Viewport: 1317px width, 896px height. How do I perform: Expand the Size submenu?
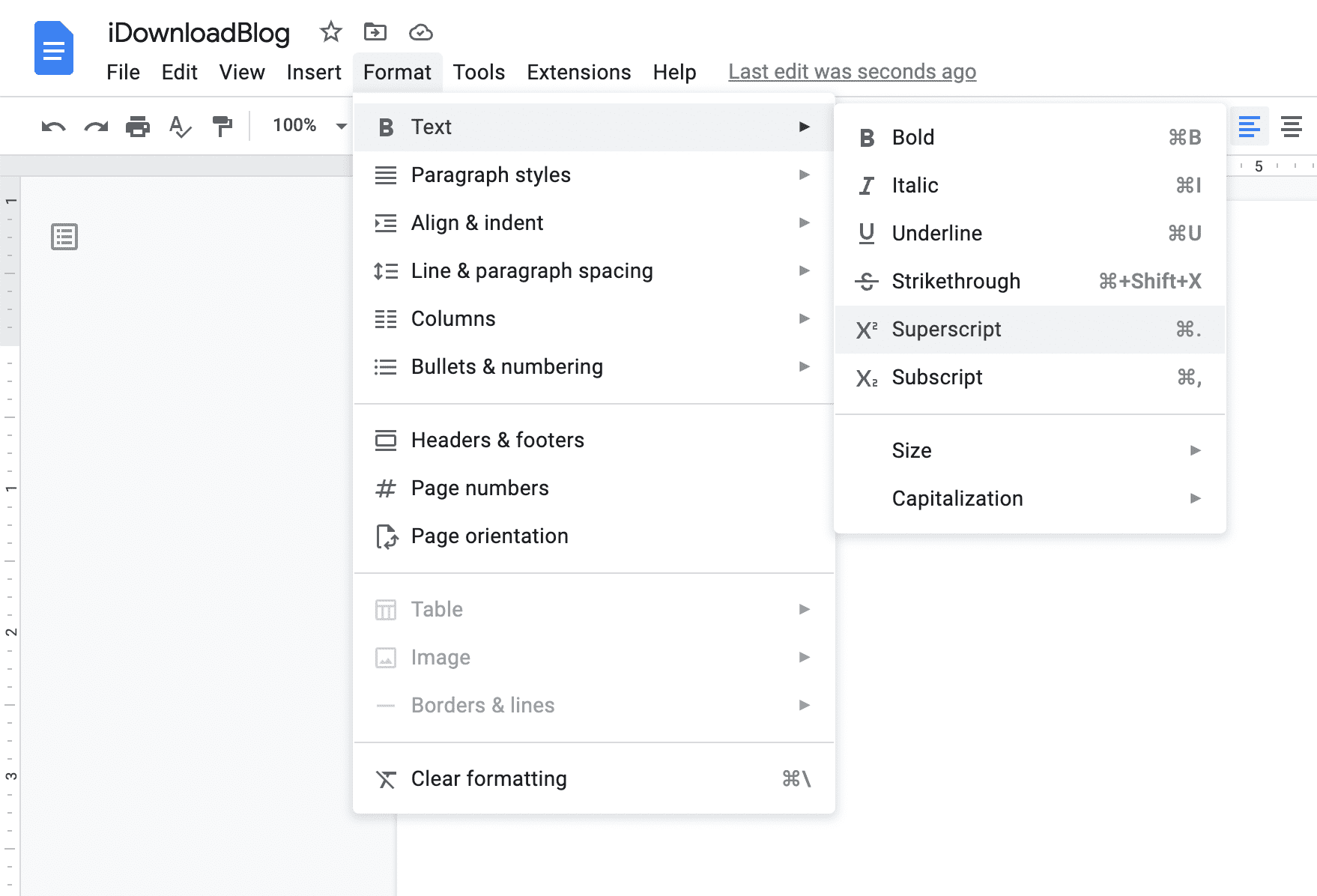tap(1030, 451)
